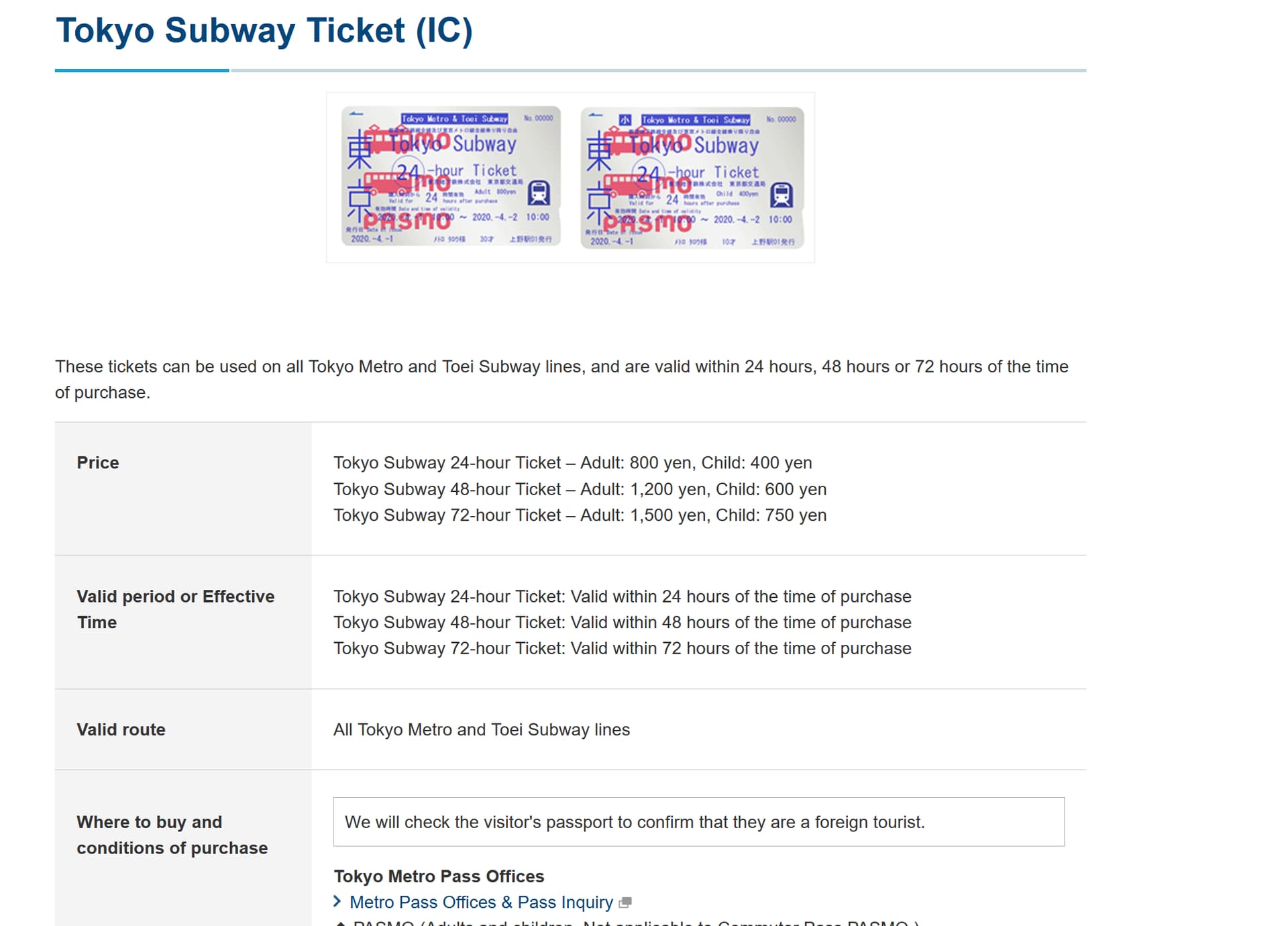
Task: Click the Tokyo Subway Ticket (IC) heading
Action: pos(264,31)
